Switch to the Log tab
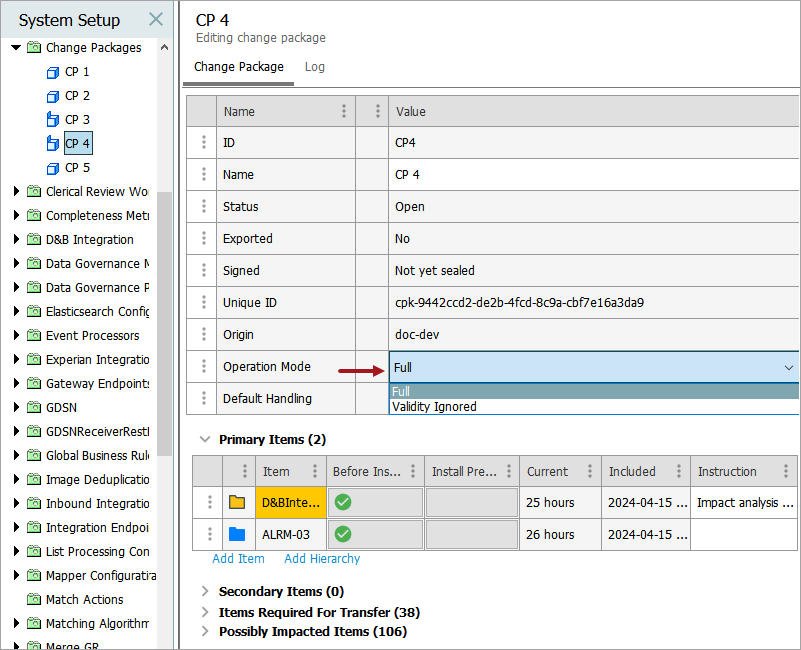Image resolution: width=801 pixels, height=650 pixels. [x=314, y=67]
